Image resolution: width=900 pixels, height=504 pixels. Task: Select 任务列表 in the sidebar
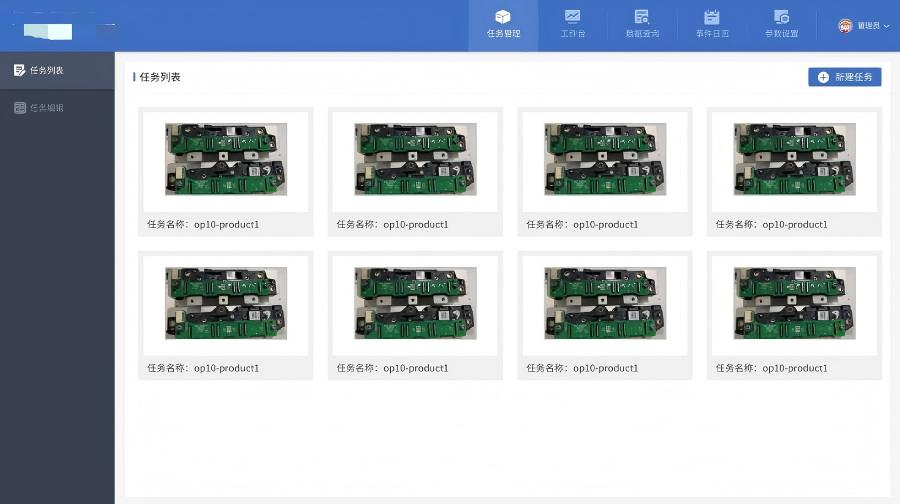57,70
